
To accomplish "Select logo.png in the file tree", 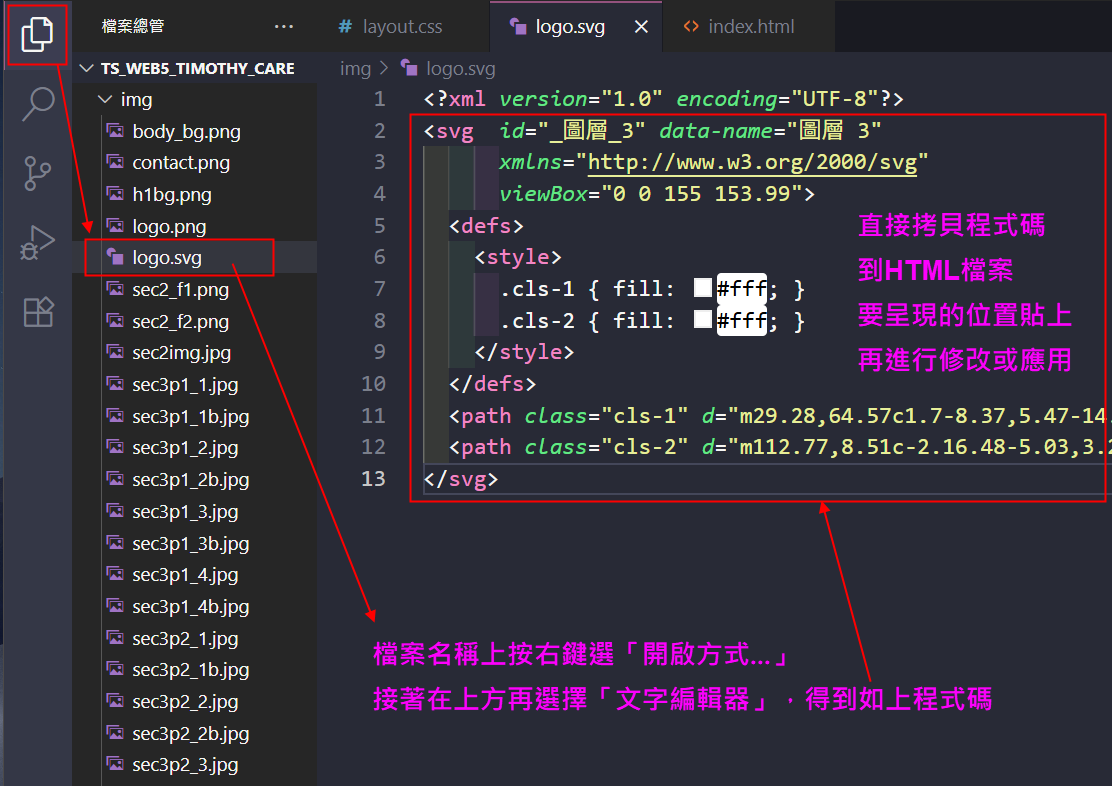I will (169, 226).
